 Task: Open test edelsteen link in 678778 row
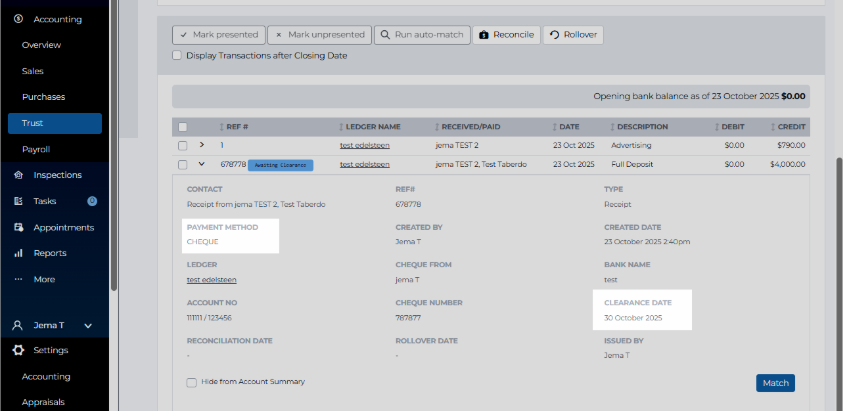pyautogui.click(x=365, y=165)
